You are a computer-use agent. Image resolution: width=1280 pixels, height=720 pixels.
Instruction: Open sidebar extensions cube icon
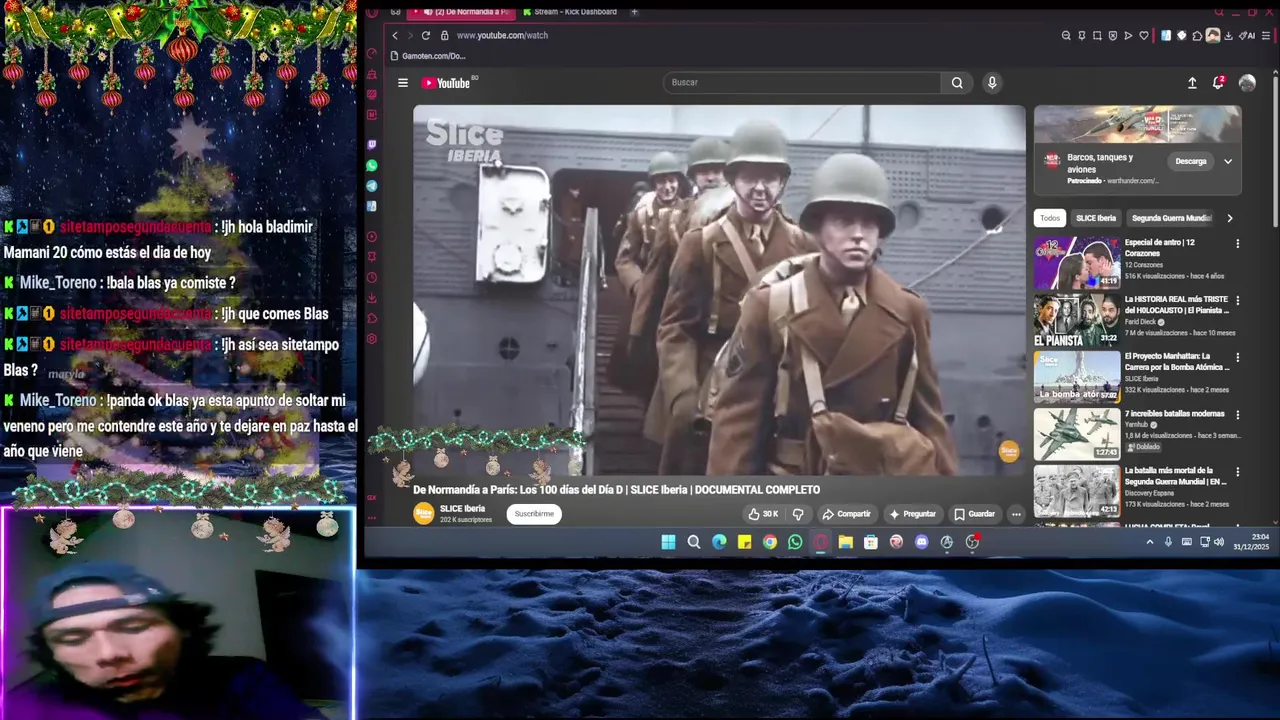(x=372, y=319)
